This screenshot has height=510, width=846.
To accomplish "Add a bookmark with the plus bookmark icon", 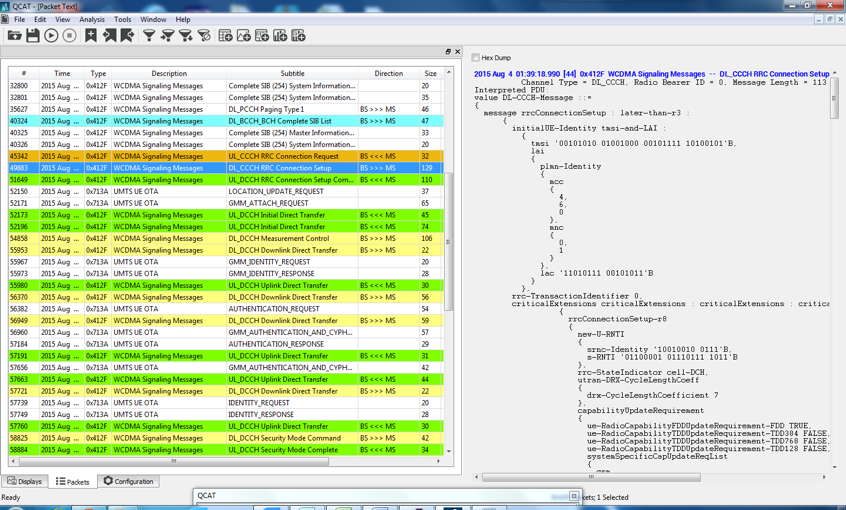I will [91, 36].
